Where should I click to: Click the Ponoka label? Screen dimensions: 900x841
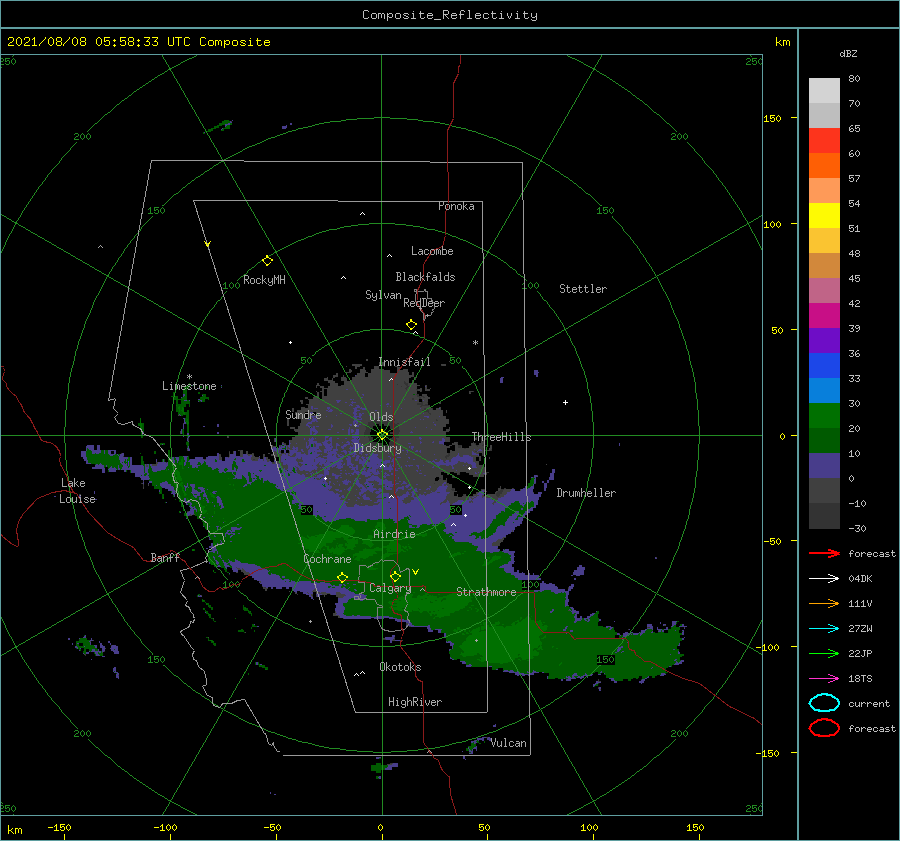point(456,206)
